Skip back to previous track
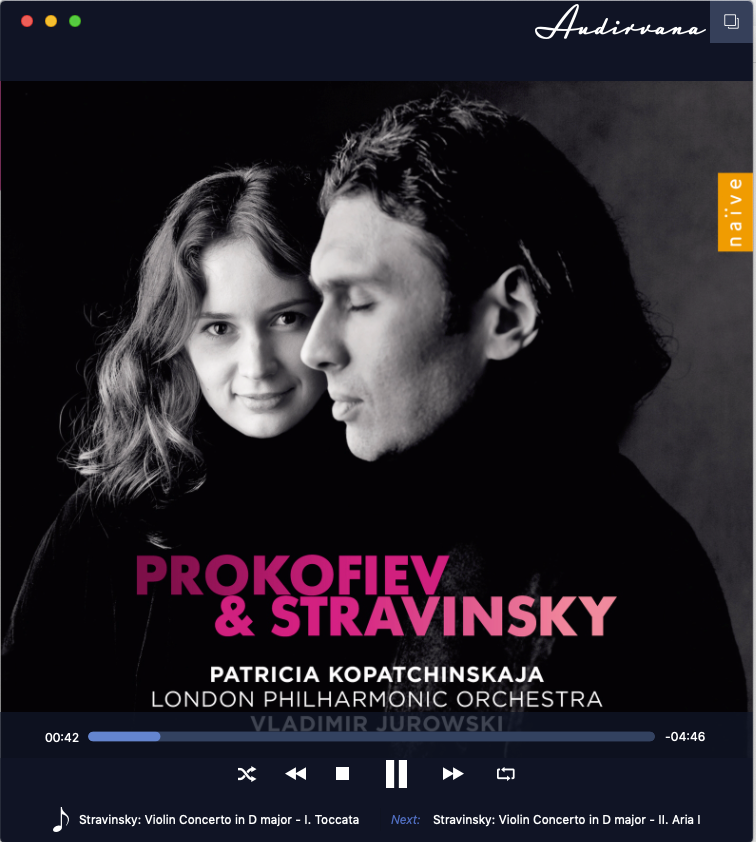The width and height of the screenshot is (756, 842). (295, 774)
